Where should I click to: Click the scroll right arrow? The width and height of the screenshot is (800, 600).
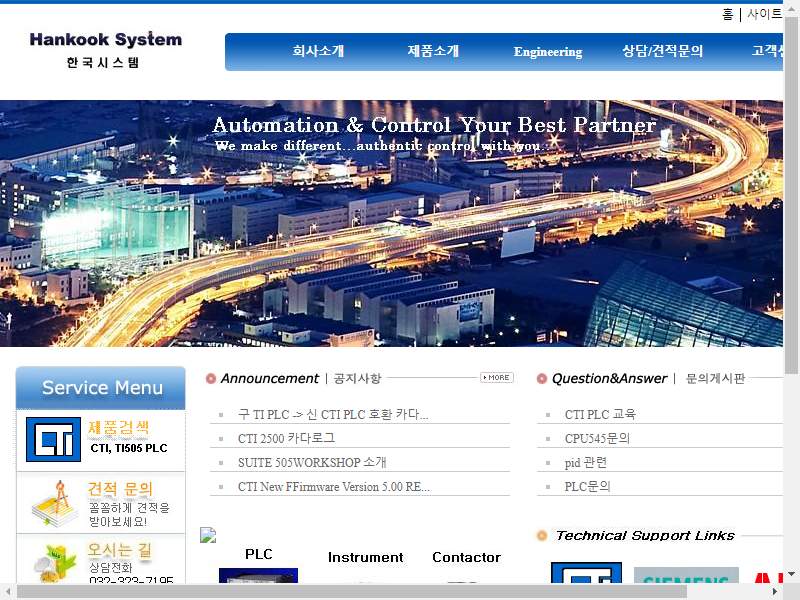coord(775,592)
